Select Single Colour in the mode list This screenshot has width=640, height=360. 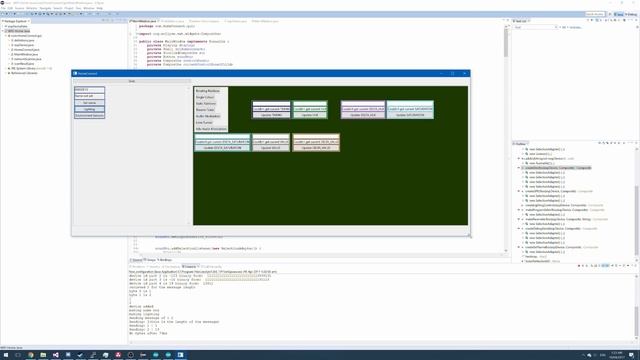pos(205,97)
